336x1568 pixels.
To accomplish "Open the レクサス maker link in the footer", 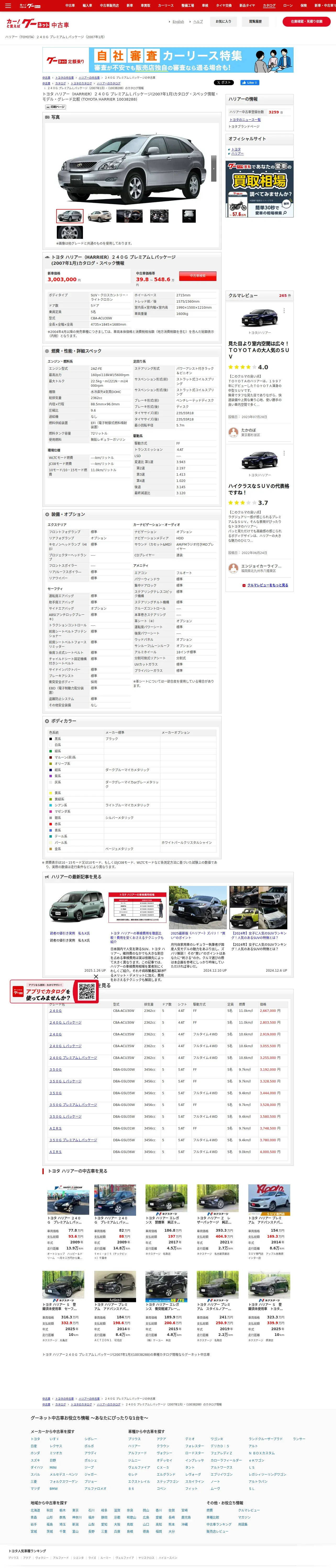I will [56, 1446].
